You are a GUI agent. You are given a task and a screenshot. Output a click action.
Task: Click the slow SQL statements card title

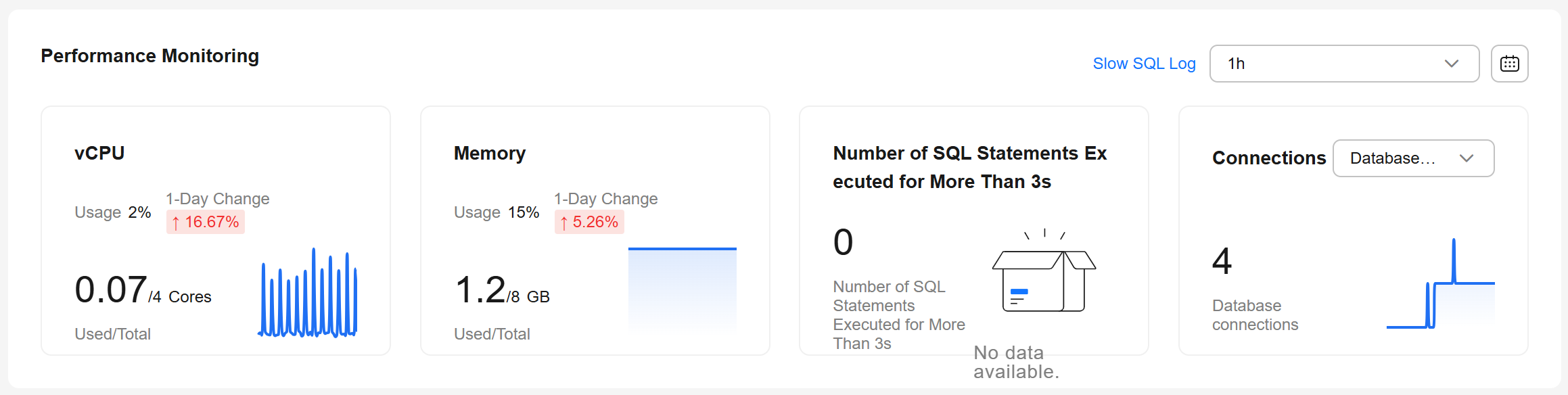pyautogui.click(x=969, y=168)
